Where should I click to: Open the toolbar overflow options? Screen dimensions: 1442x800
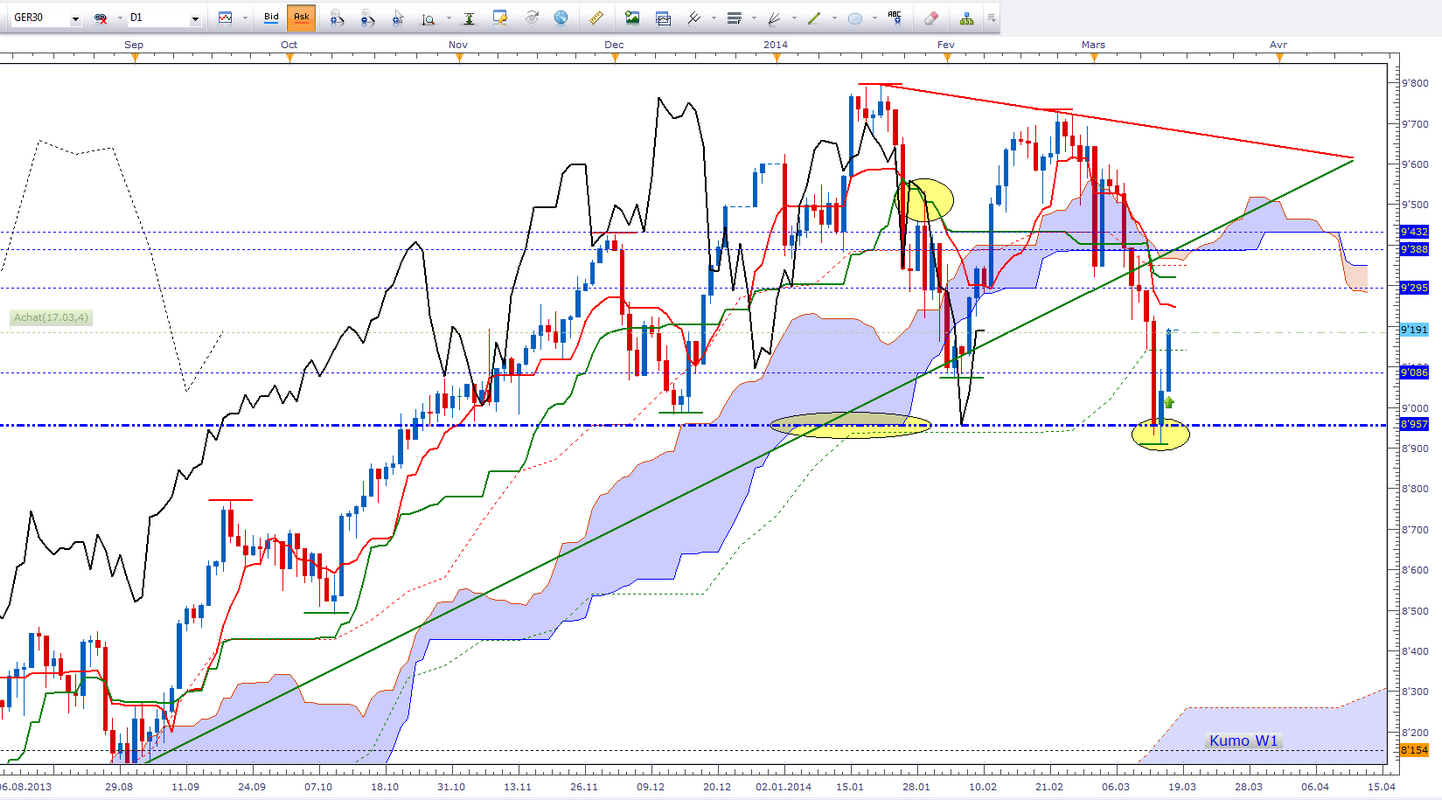[991, 19]
